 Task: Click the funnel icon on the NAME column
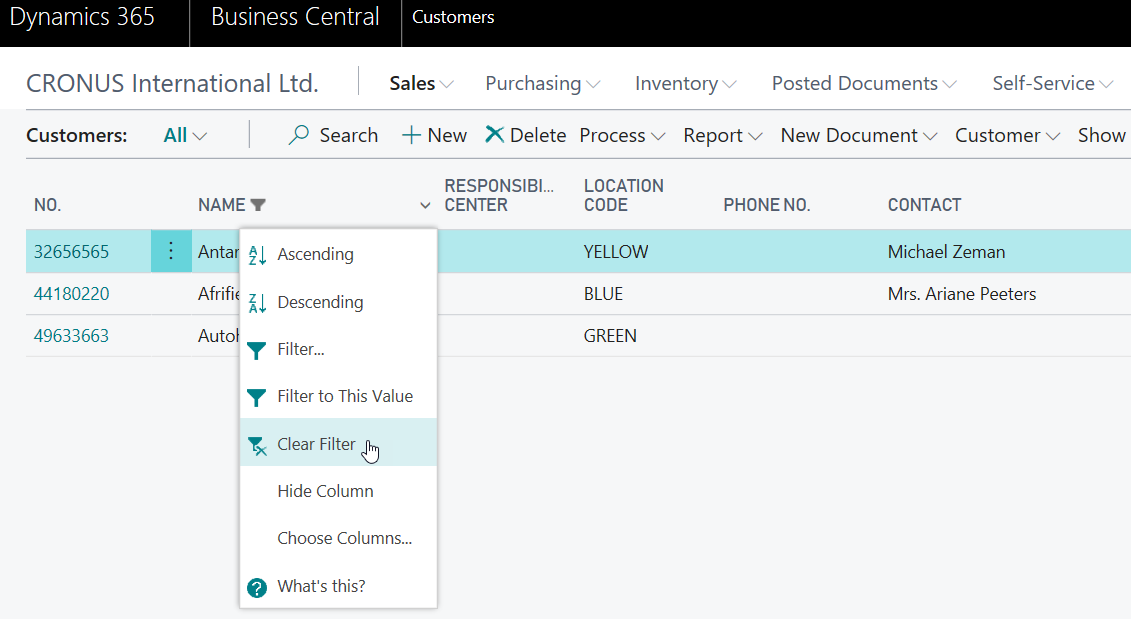258,205
